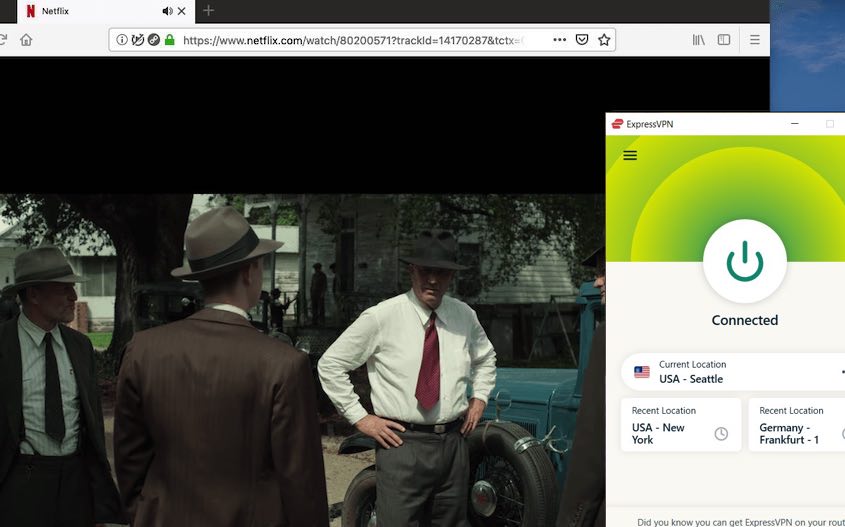Open the Firefox application menu

tap(755, 40)
